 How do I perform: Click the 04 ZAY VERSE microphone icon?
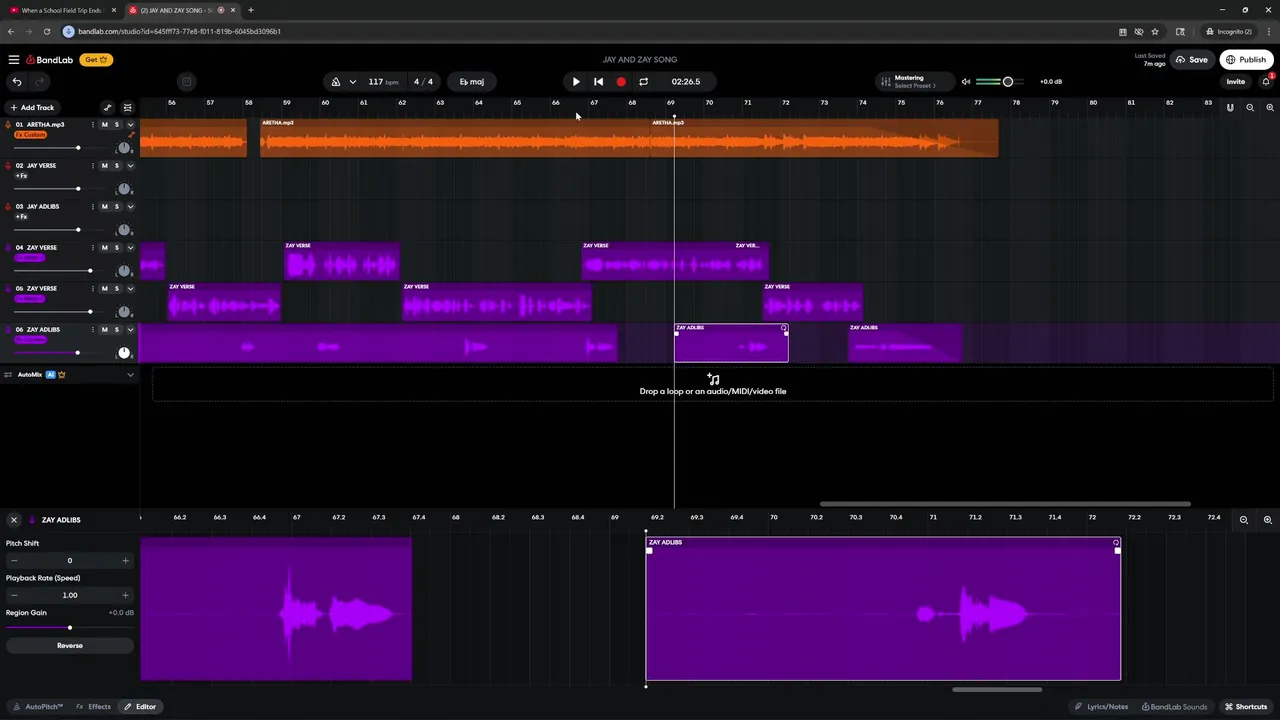click(8, 248)
